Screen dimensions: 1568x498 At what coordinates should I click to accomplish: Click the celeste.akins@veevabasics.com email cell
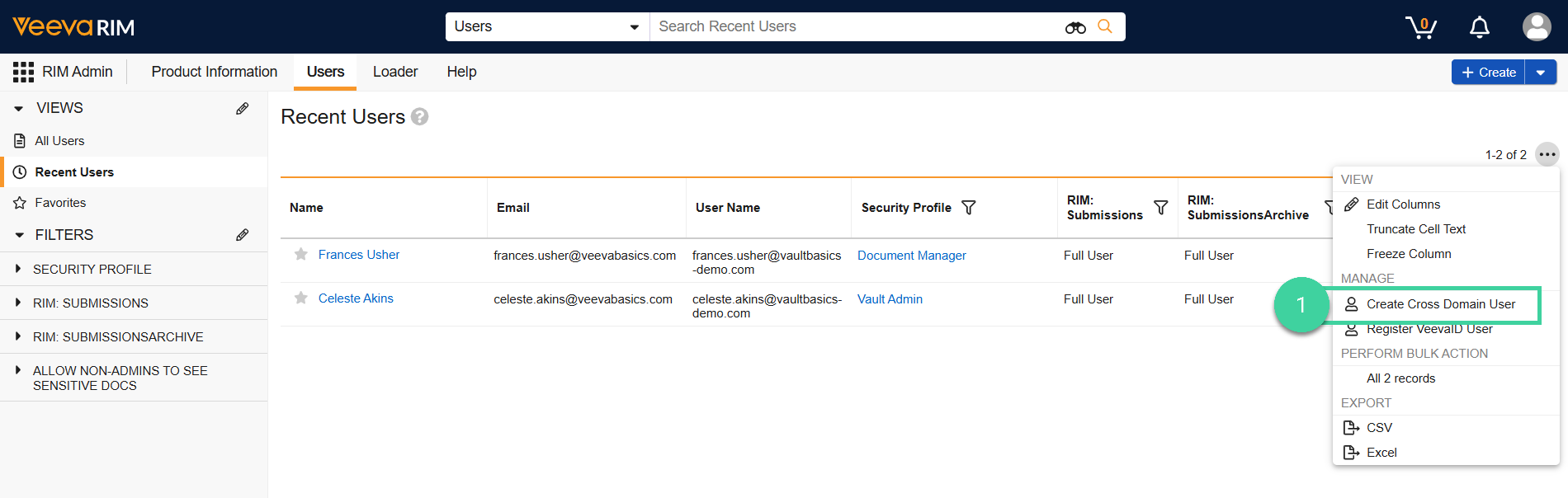[583, 299]
